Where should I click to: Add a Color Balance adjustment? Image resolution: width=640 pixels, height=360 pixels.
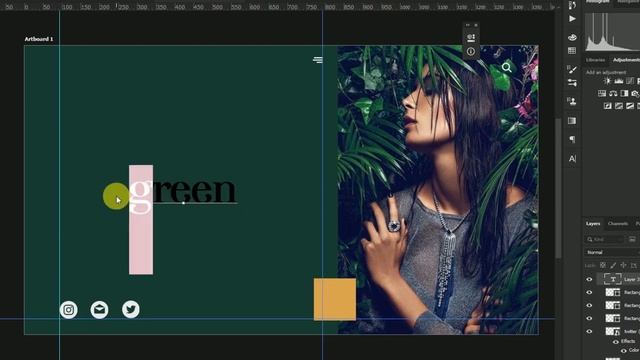613,93
